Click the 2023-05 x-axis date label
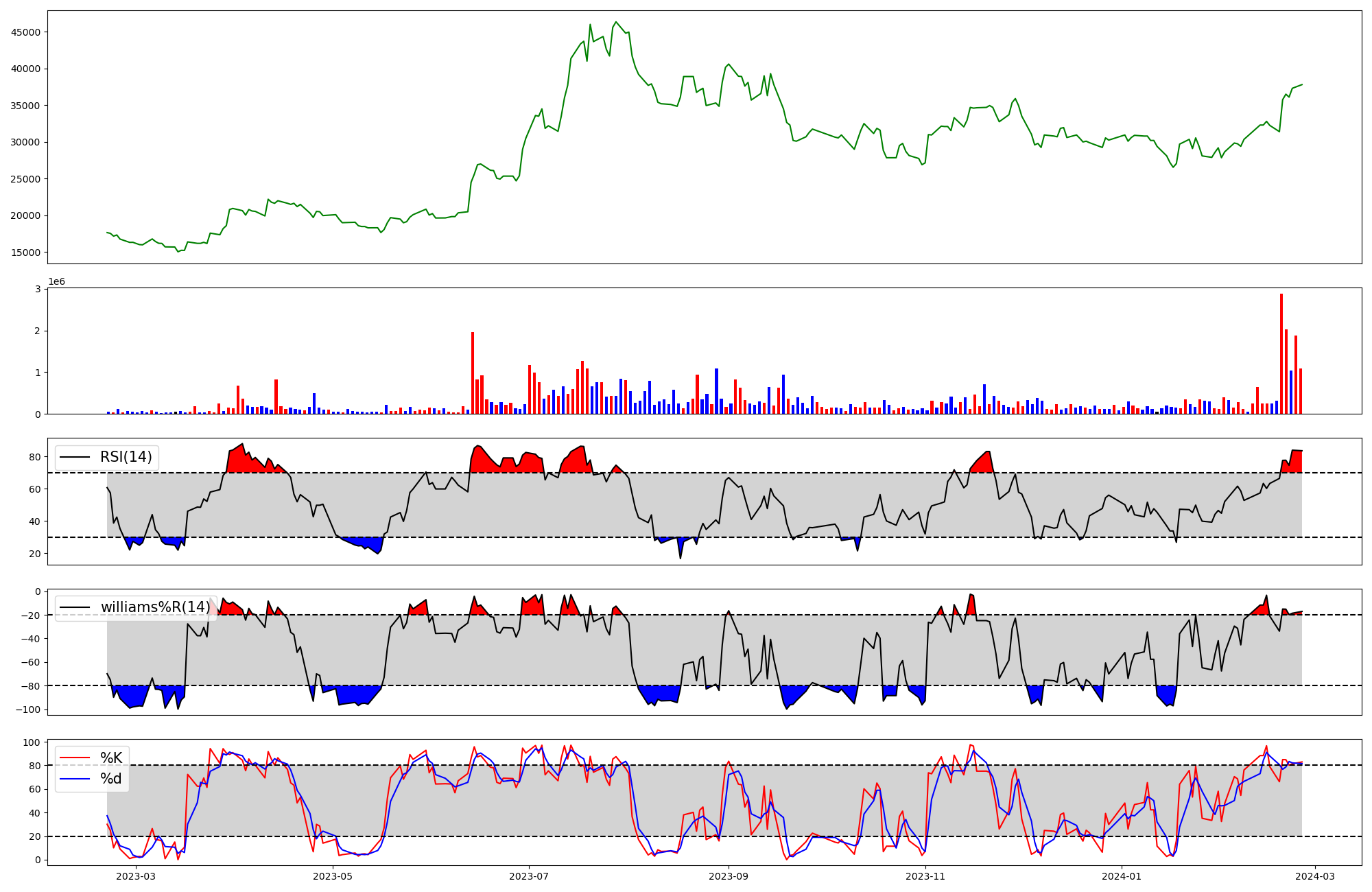The image size is (1372, 892). 333,876
